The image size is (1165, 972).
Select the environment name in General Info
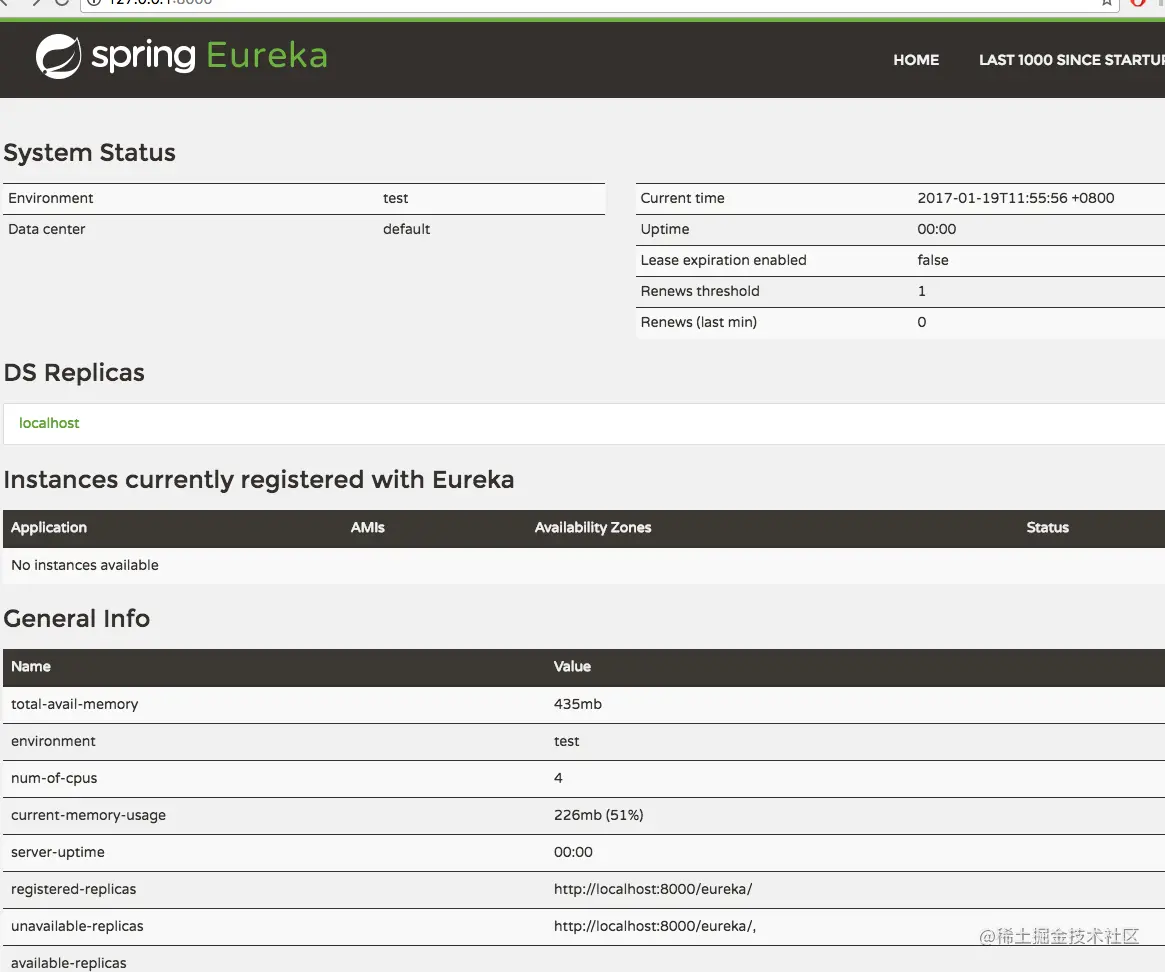click(x=53, y=742)
